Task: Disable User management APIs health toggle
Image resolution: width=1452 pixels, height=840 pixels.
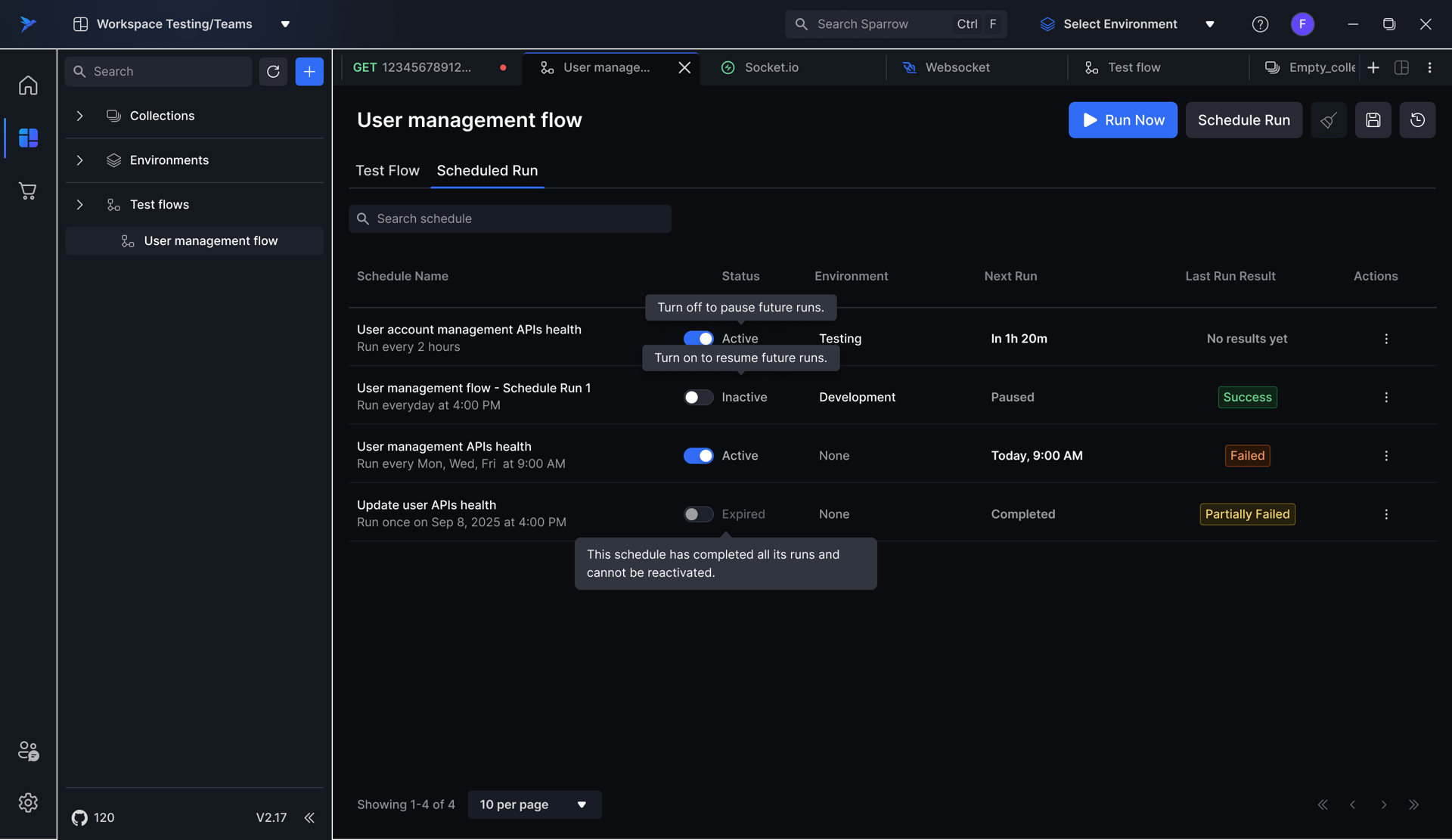Action: pyautogui.click(x=698, y=456)
